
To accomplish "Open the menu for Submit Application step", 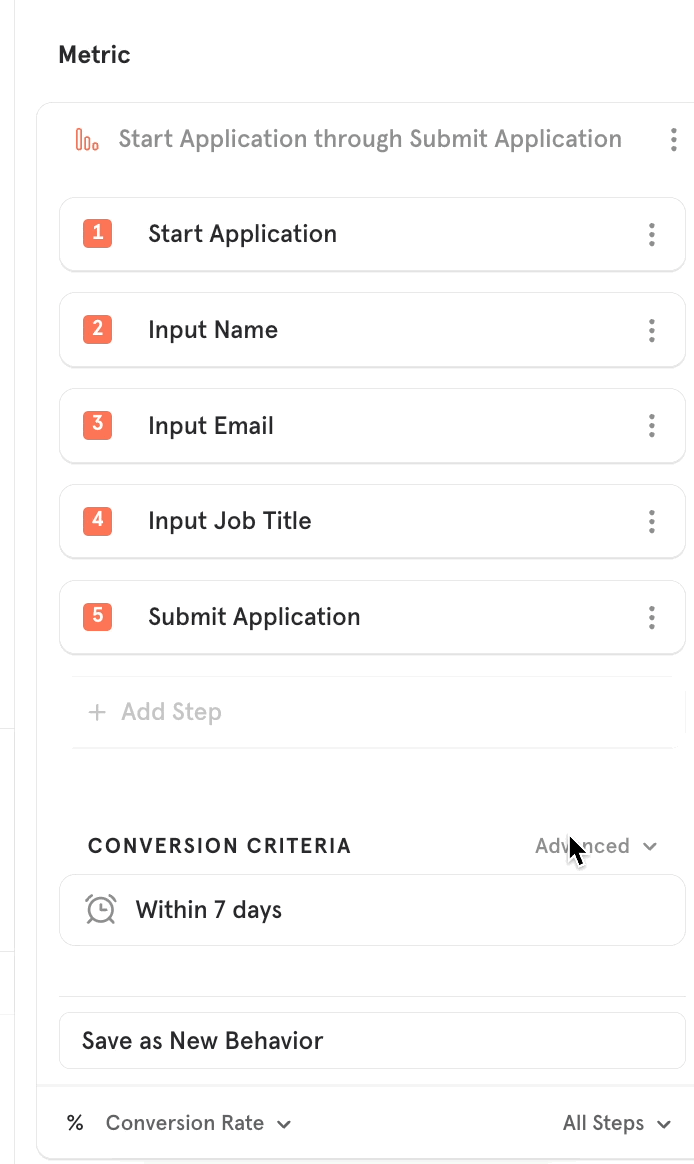I will click(651, 617).
